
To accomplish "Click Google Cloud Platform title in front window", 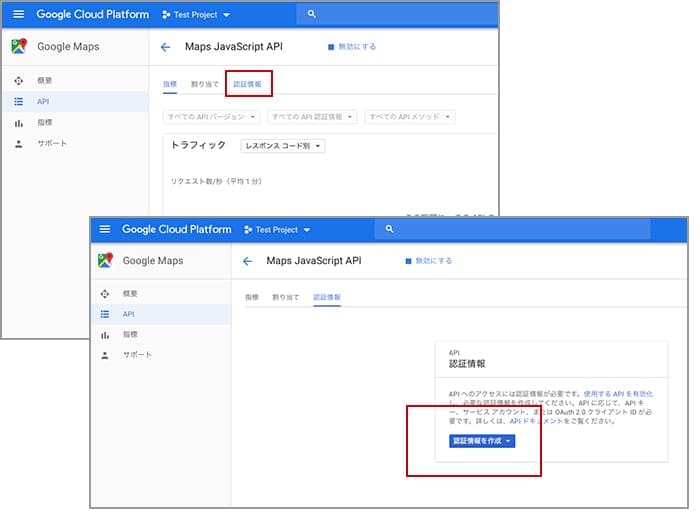I will pos(176,229).
